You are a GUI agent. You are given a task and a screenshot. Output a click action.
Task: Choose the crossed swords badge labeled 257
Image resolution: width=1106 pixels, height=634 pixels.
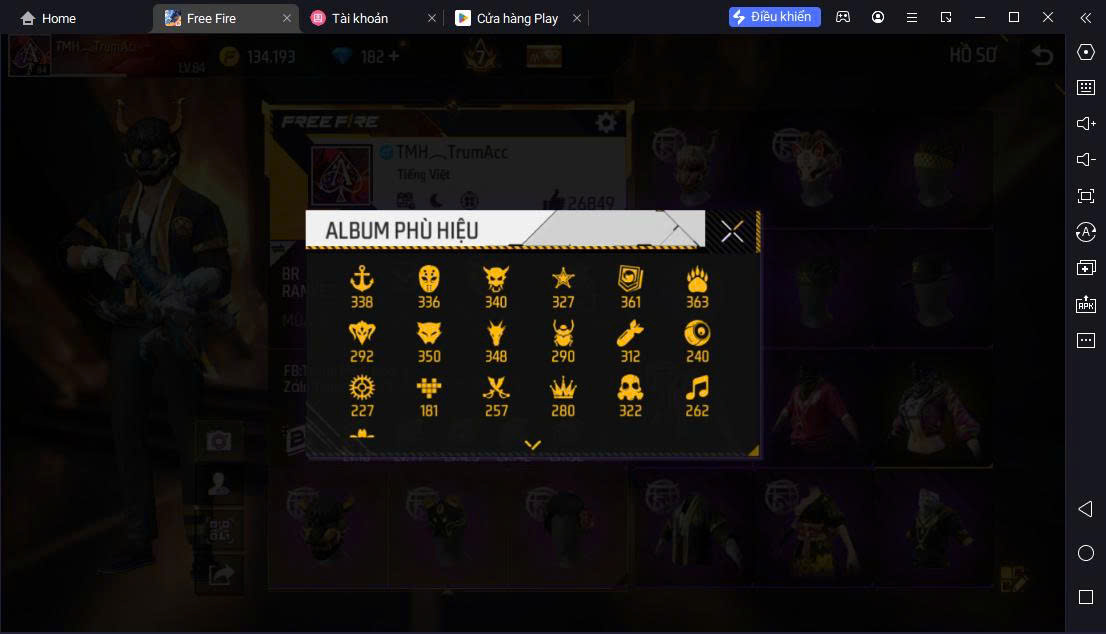pyautogui.click(x=496, y=396)
